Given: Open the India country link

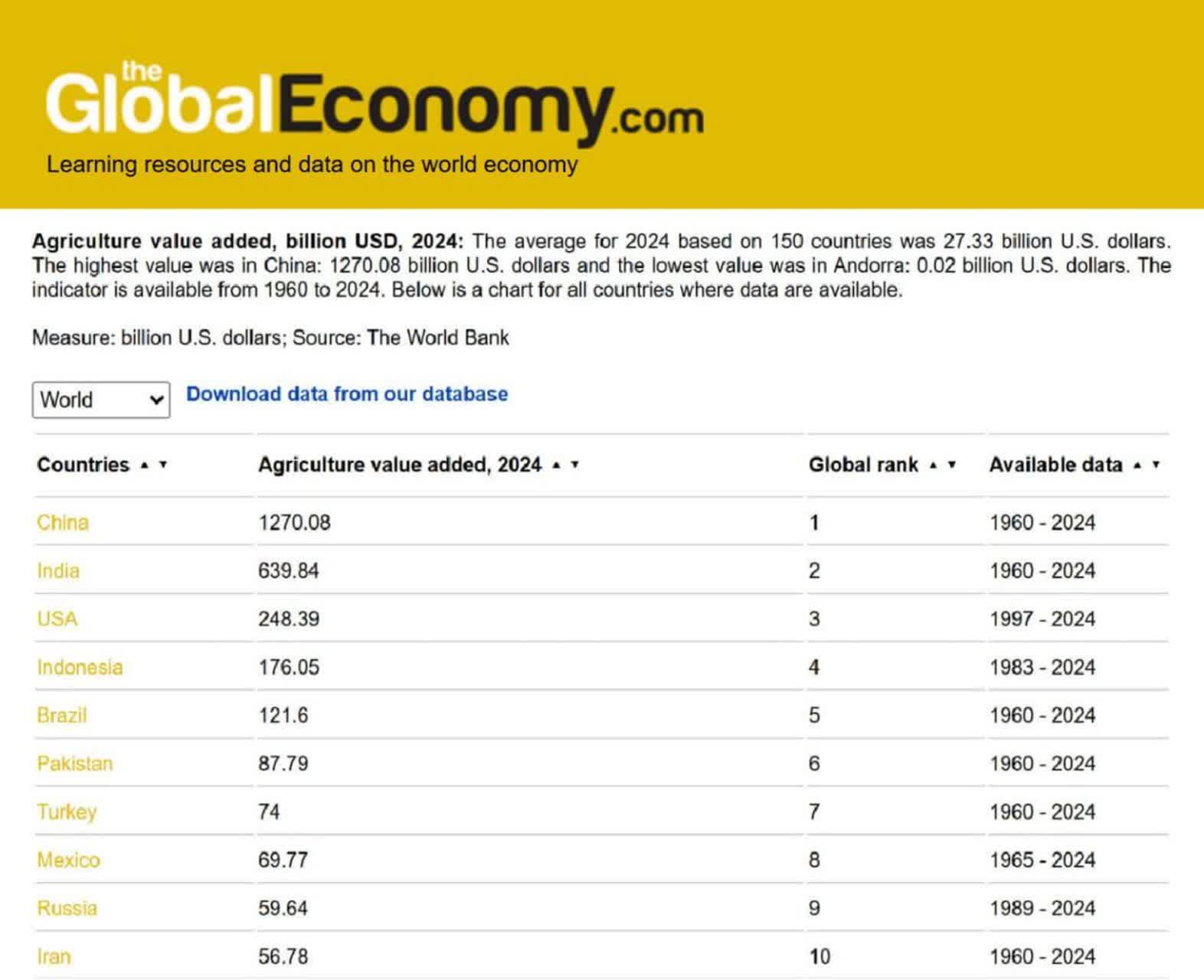Looking at the screenshot, I should [x=58, y=570].
